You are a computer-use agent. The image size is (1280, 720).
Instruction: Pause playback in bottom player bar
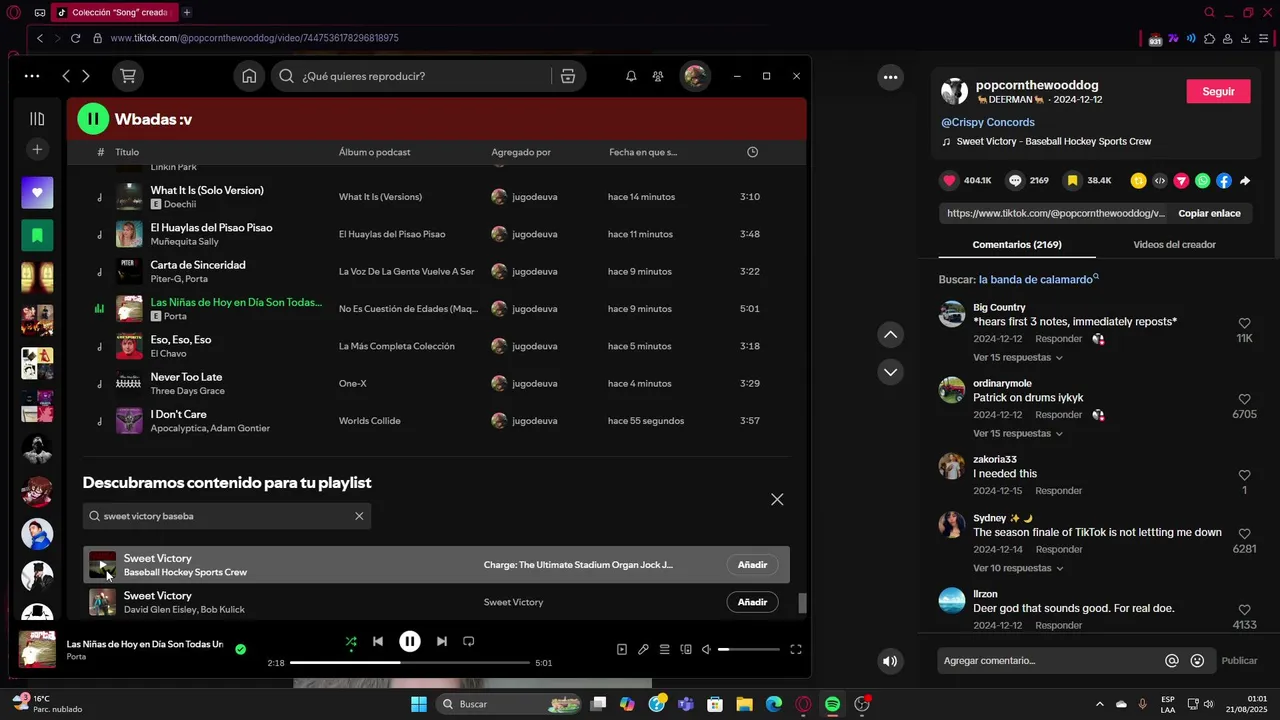click(410, 642)
